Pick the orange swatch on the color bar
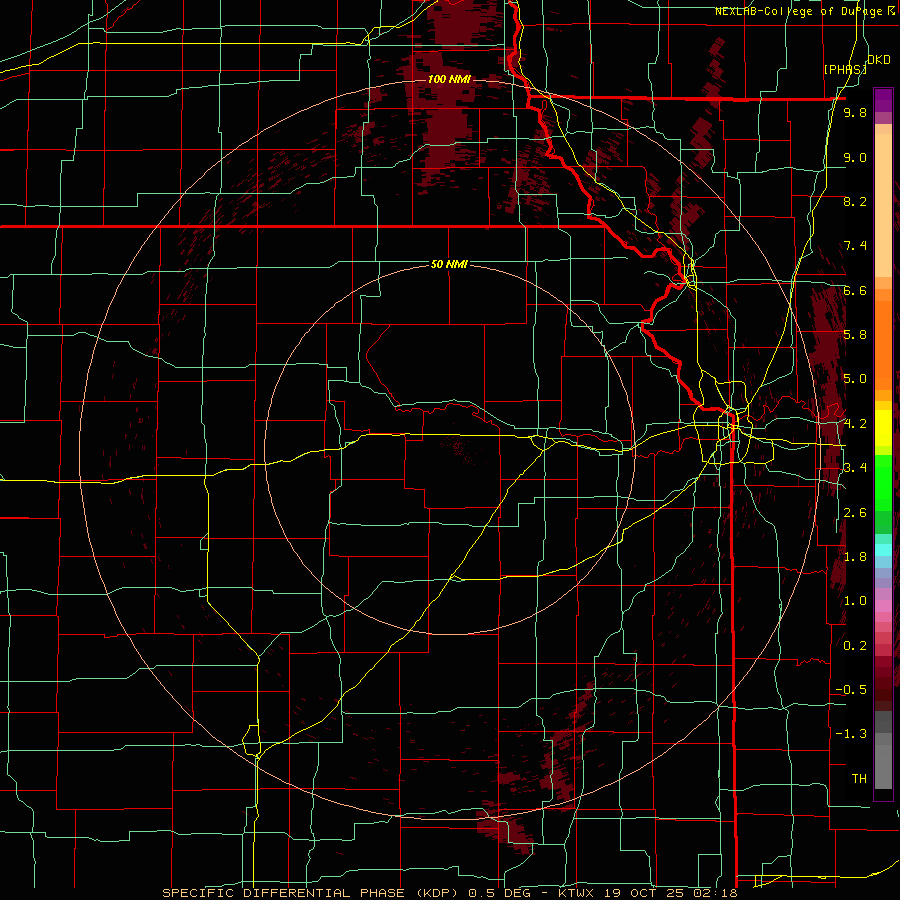The width and height of the screenshot is (900, 900). click(883, 344)
